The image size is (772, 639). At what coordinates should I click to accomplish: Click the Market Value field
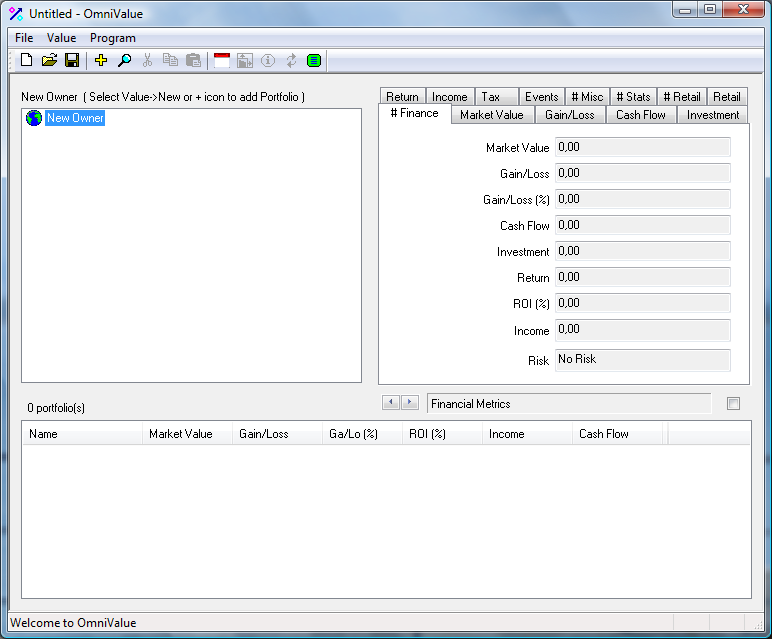(x=643, y=147)
